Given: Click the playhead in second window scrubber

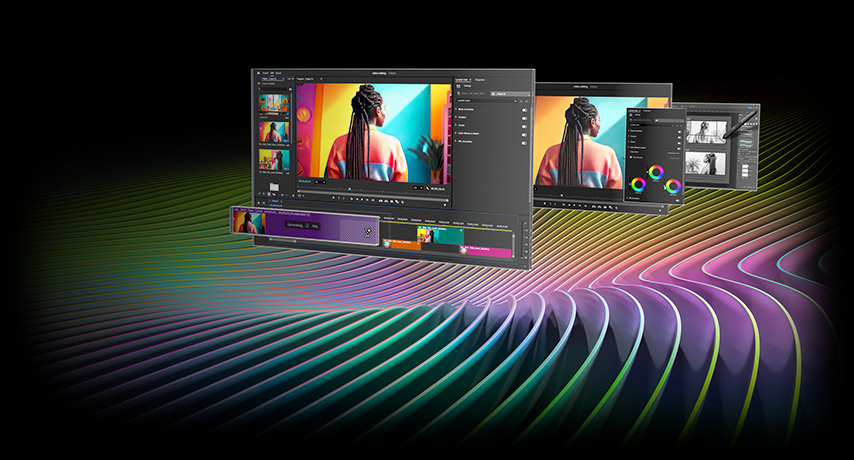Looking at the screenshot, I should tap(562, 195).
